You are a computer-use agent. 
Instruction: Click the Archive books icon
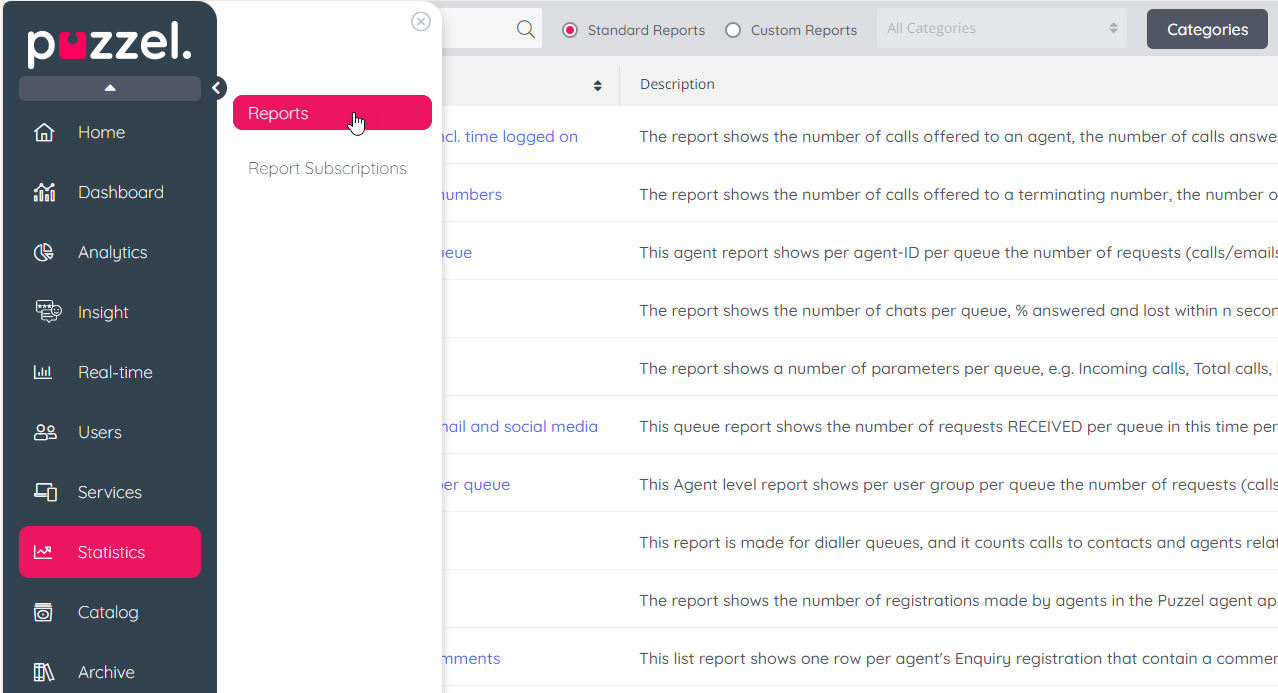point(44,672)
